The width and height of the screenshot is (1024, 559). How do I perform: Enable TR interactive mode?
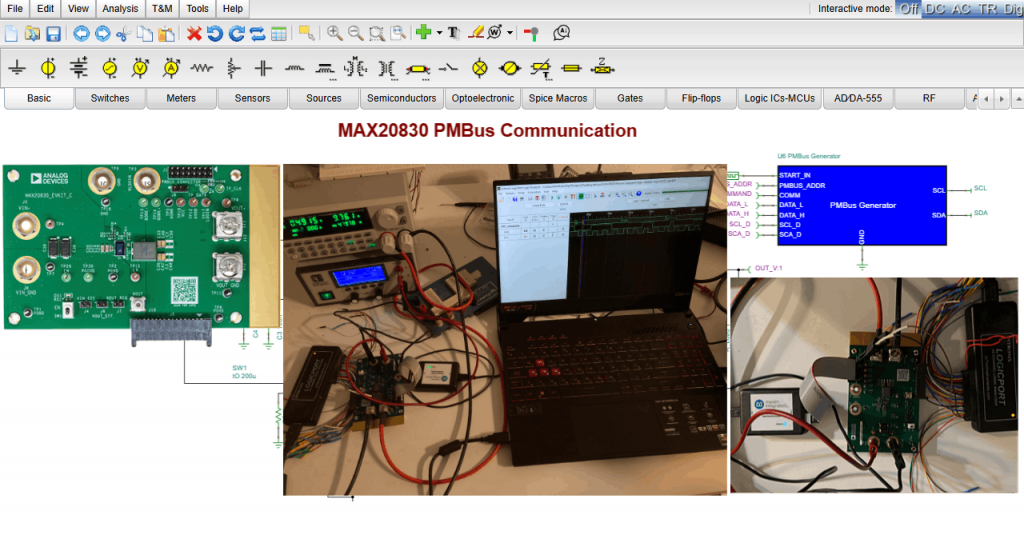tap(986, 8)
